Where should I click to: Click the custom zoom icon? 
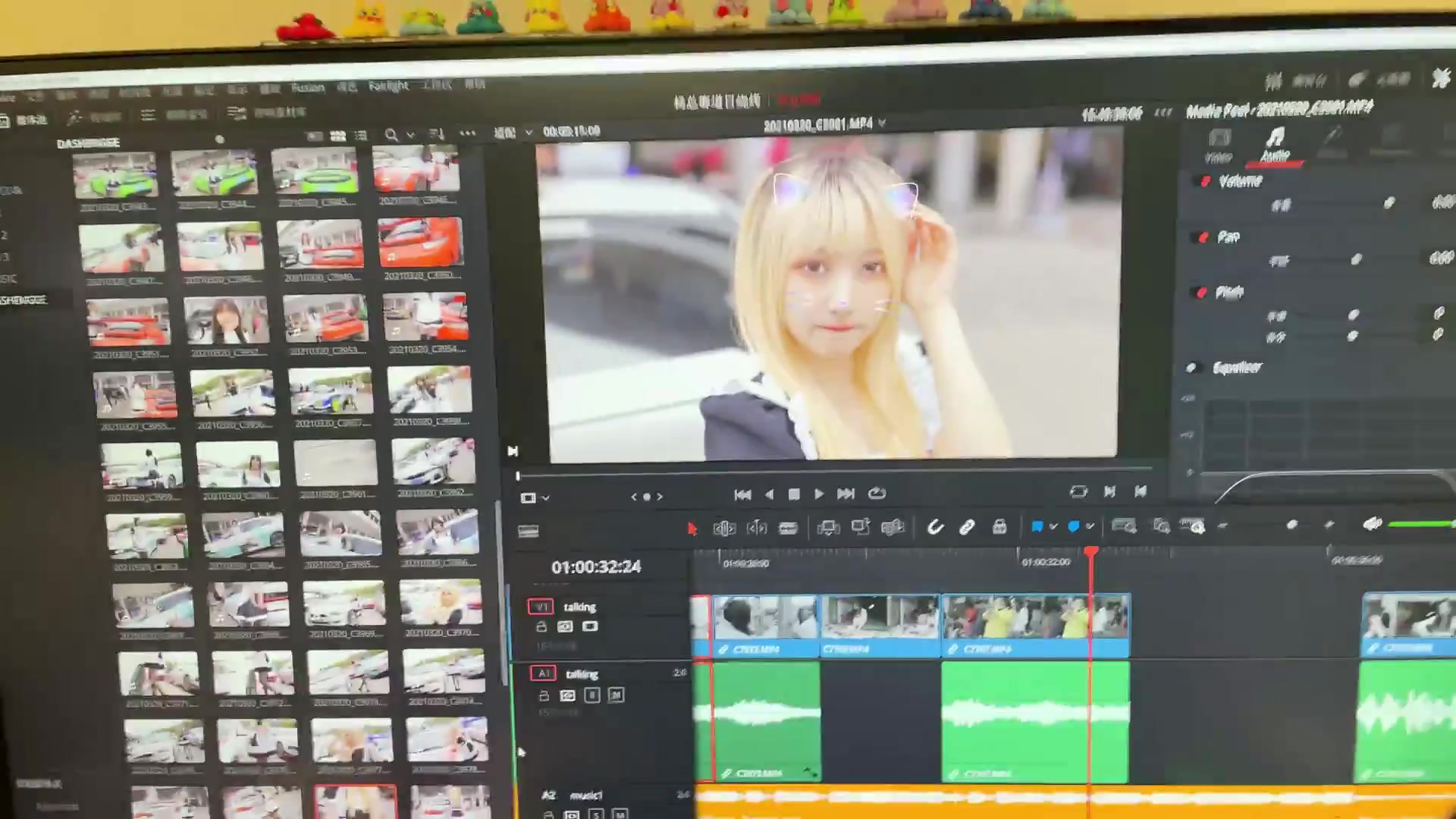(1193, 526)
